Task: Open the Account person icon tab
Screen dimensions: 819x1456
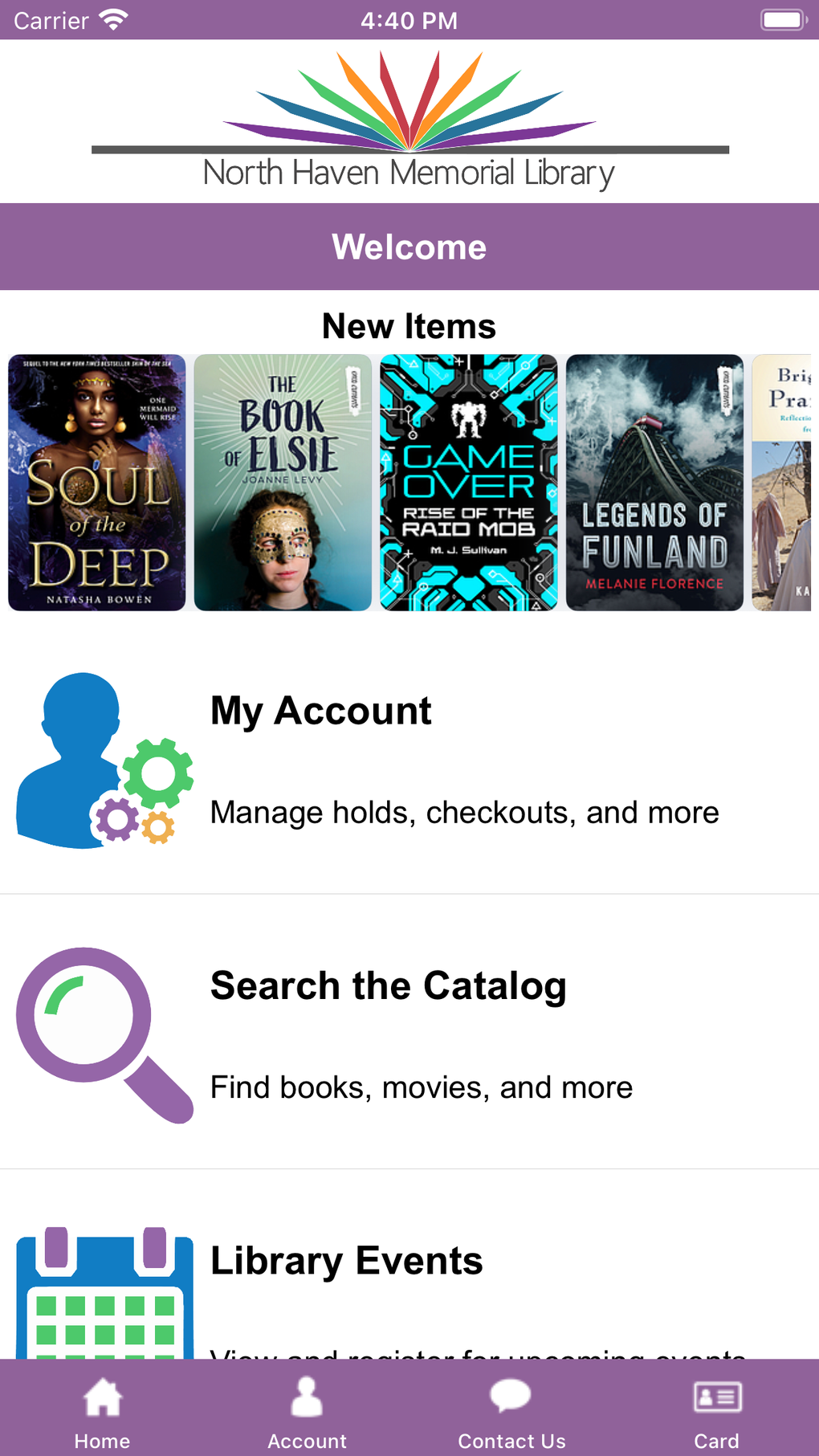Action: click(307, 1397)
